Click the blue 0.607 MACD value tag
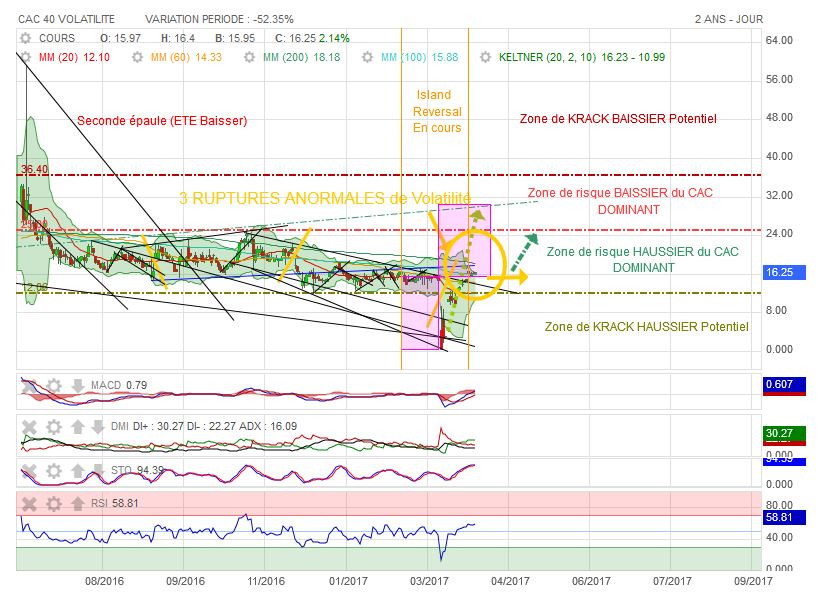 (784, 384)
